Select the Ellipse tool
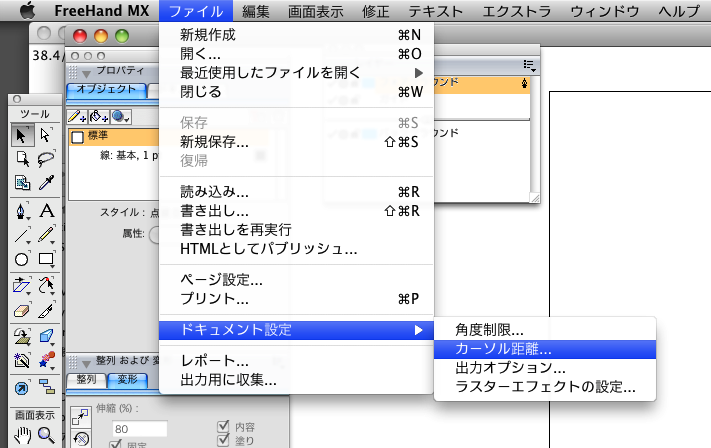Image resolution: width=711 pixels, height=448 pixels. [x=21, y=259]
